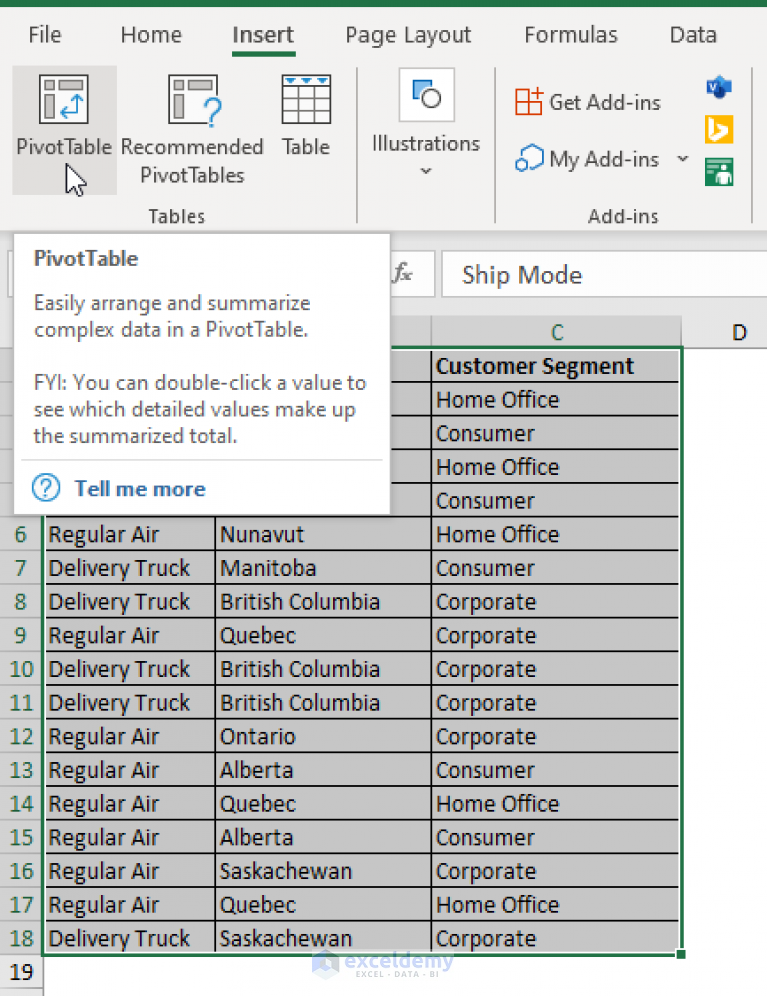Click the PivotTable icon
The image size is (767, 996).
pyautogui.click(x=64, y=99)
